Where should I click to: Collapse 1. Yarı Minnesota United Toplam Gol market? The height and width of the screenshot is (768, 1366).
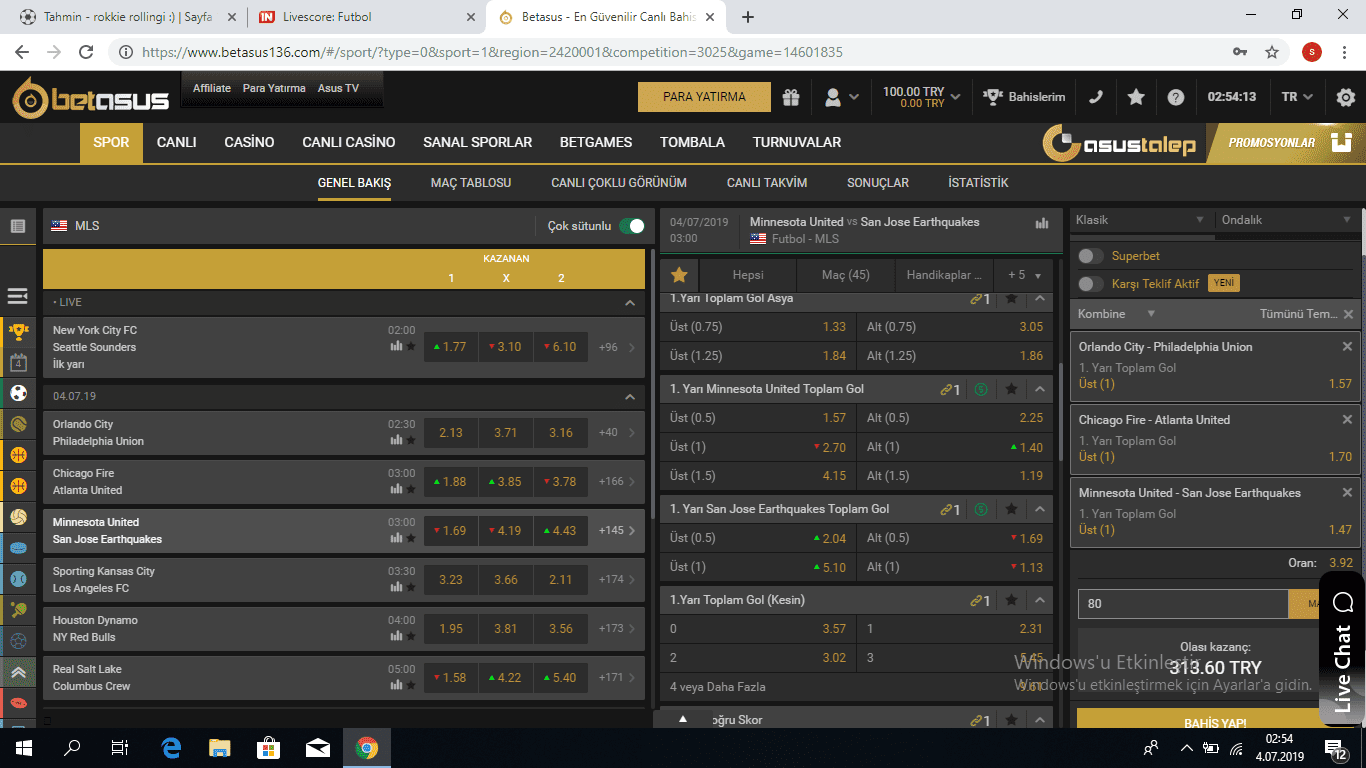pyautogui.click(x=1040, y=389)
